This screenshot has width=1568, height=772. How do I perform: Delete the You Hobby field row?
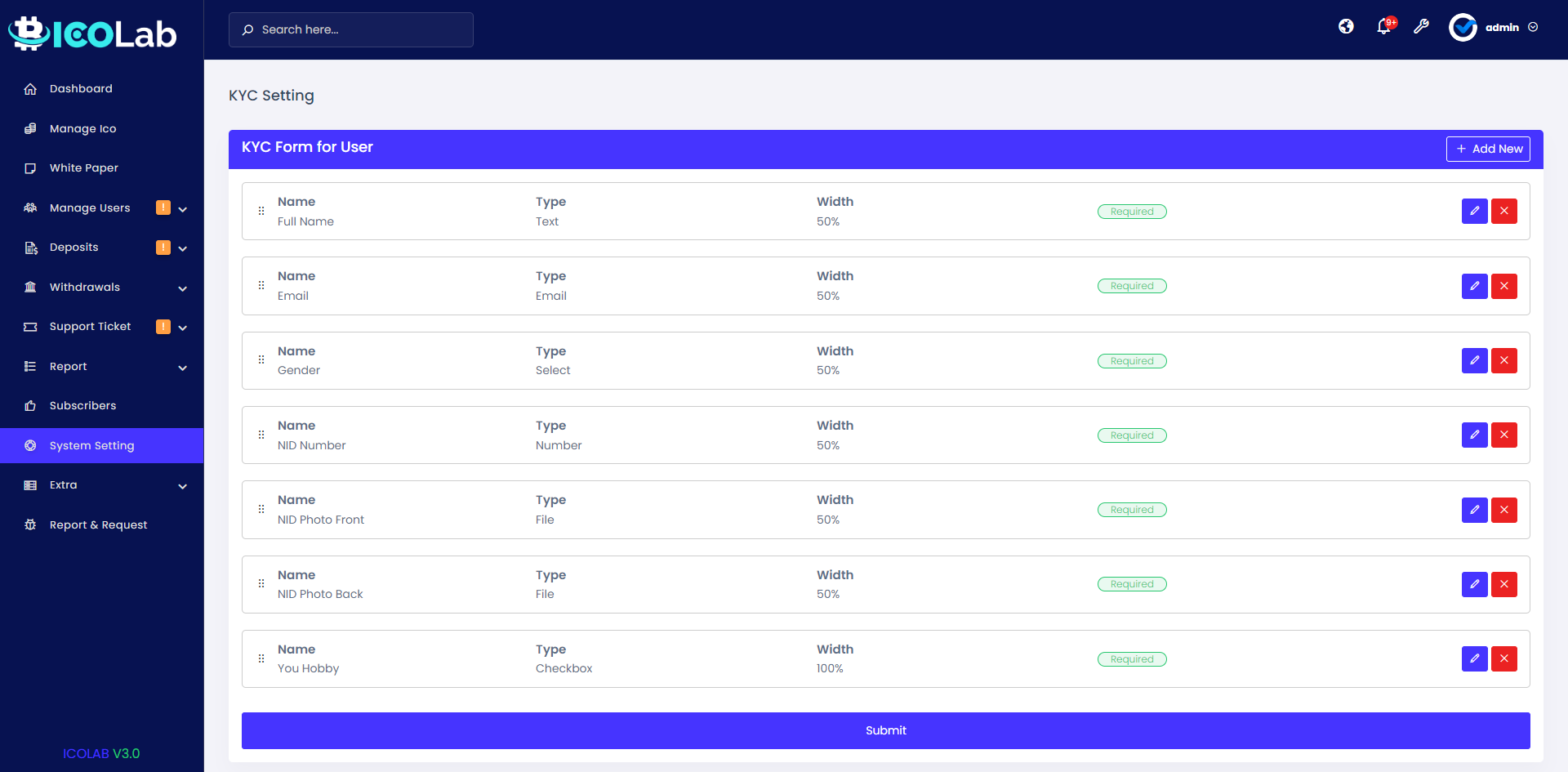pos(1503,658)
